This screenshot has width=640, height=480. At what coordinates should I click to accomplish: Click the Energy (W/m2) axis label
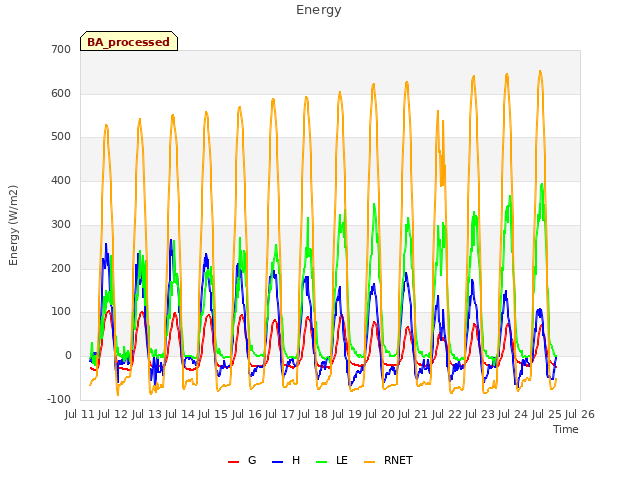[13, 225]
